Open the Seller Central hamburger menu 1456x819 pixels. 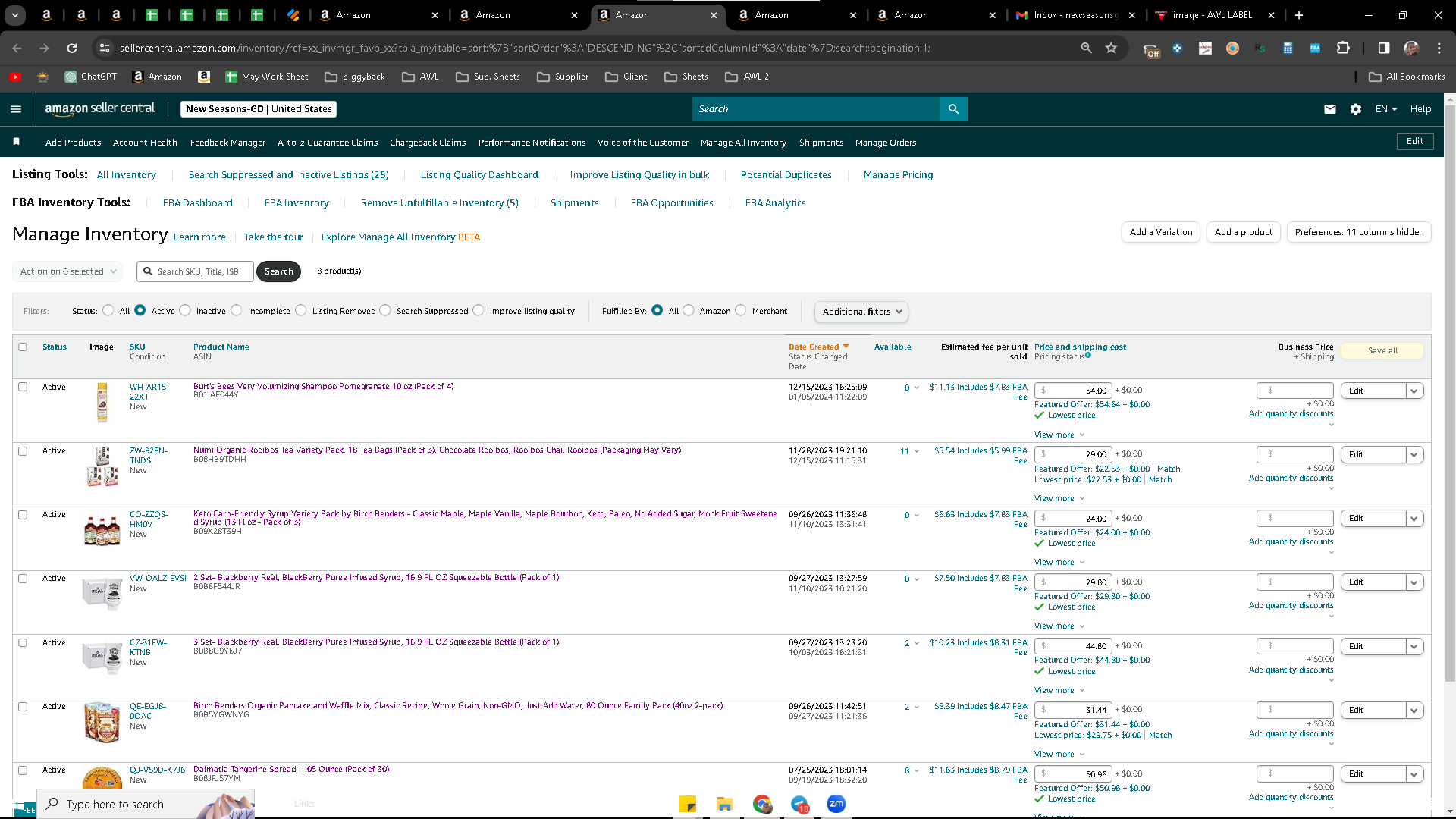click(16, 109)
